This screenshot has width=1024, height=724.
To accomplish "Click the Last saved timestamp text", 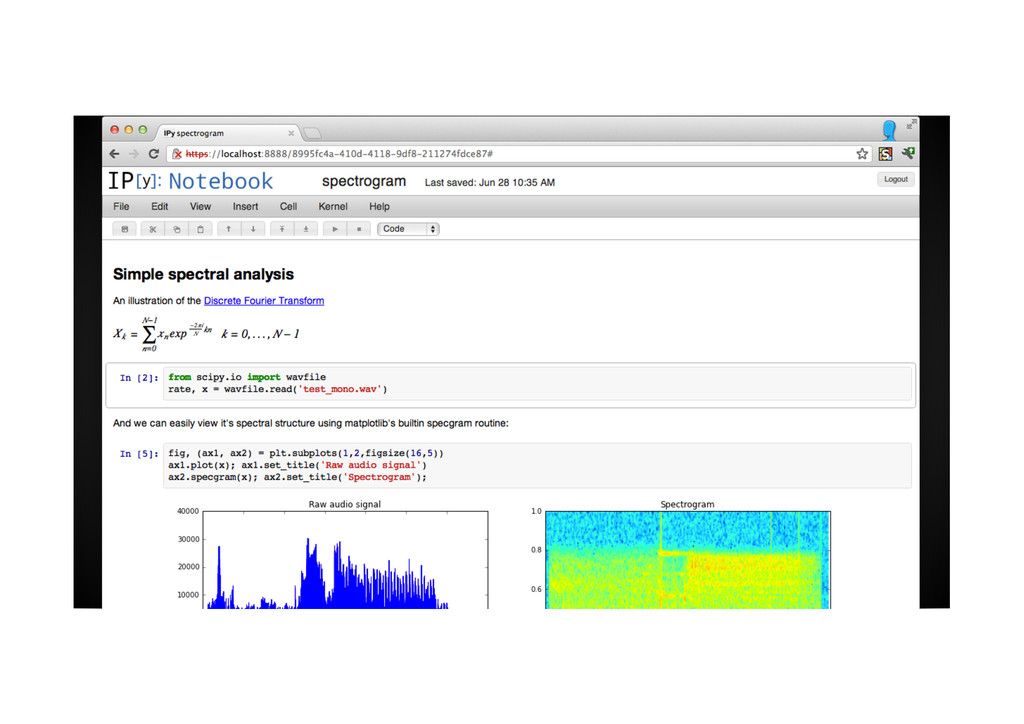I will [490, 183].
